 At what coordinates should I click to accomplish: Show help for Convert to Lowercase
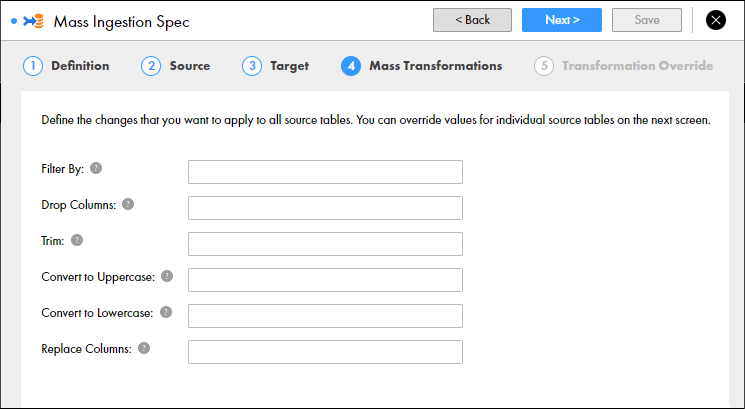point(166,312)
